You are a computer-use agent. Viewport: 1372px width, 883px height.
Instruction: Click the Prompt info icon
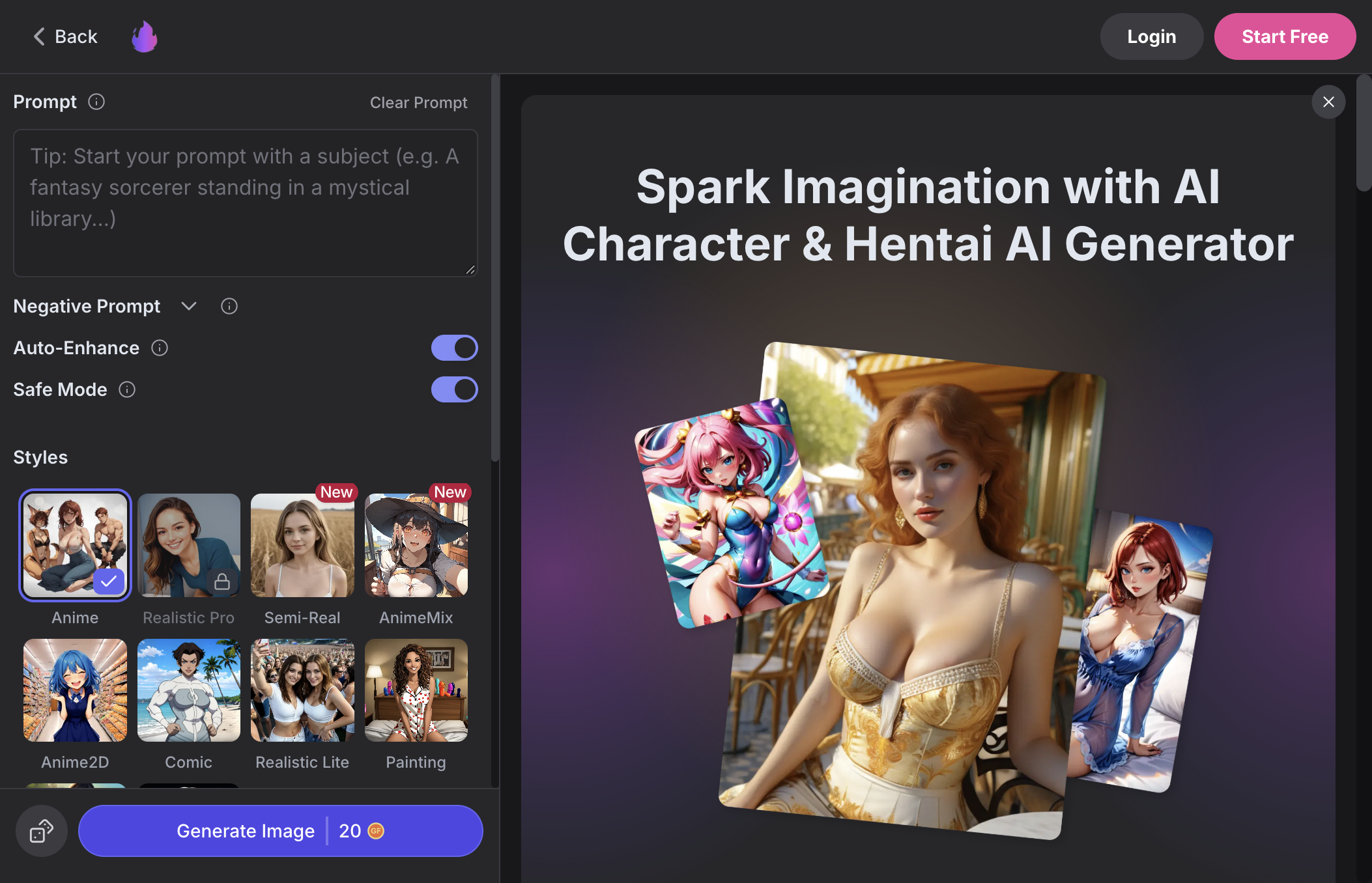pos(96,102)
